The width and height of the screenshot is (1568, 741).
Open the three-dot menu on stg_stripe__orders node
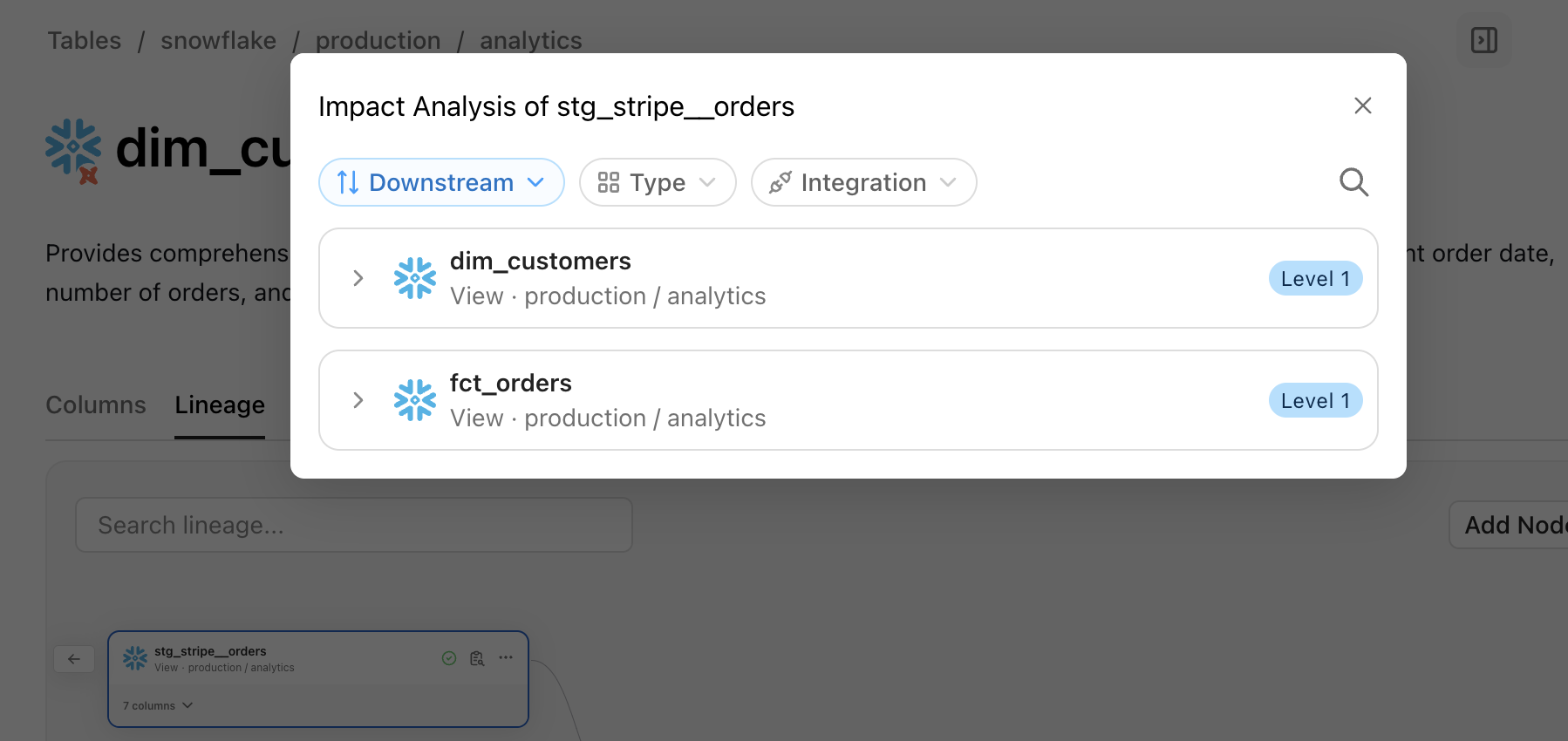coord(506,657)
